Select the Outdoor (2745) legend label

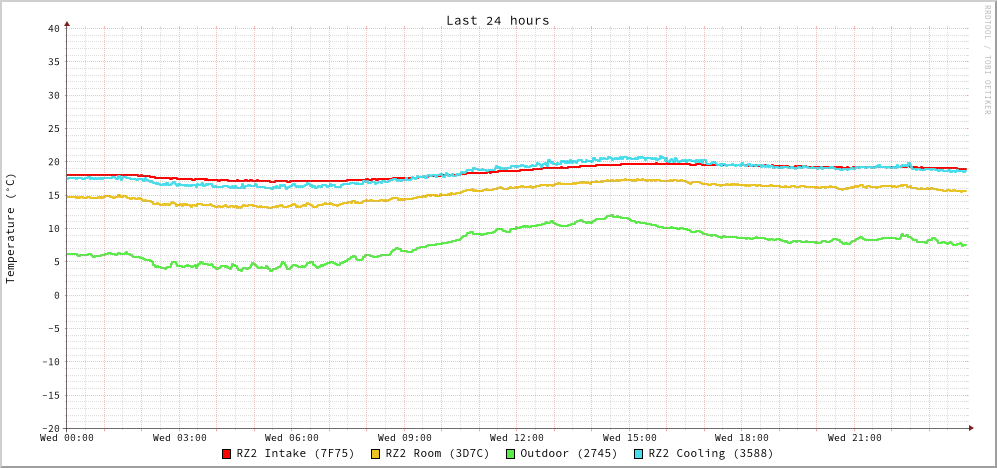[568, 453]
